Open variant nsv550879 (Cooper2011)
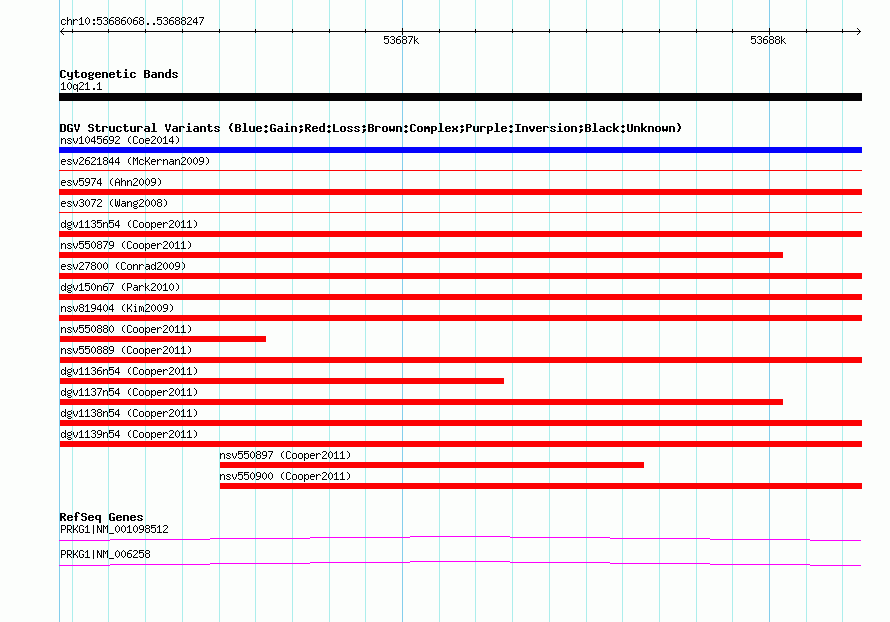This screenshot has width=890, height=622. 126,245
